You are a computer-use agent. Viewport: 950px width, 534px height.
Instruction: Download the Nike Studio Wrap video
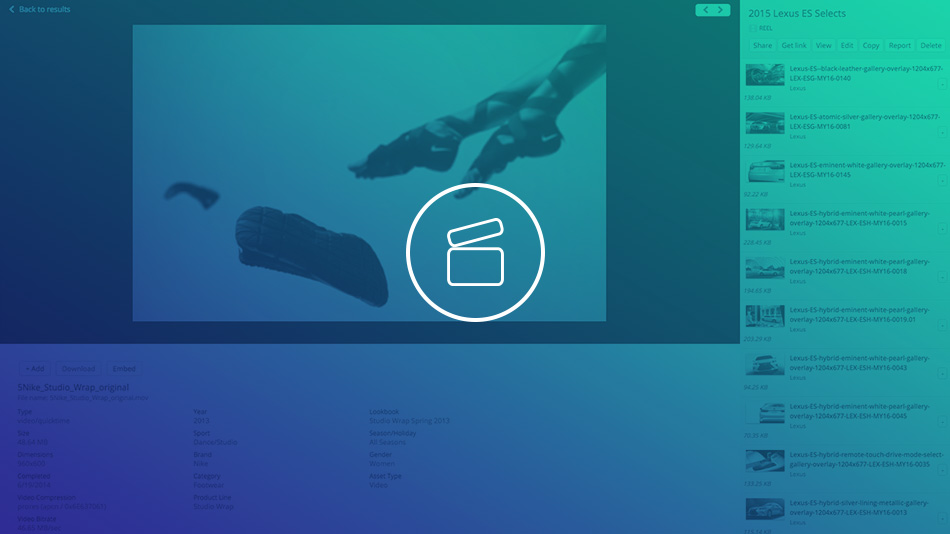pos(79,368)
